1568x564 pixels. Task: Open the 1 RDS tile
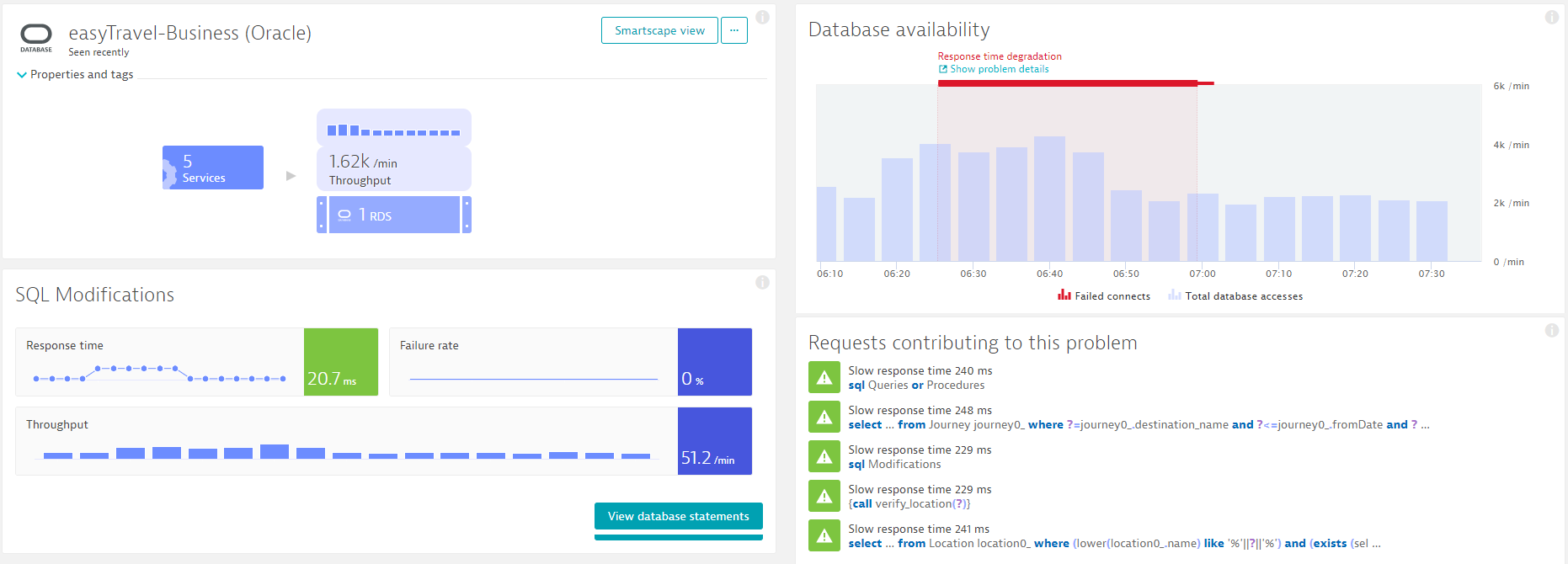pos(394,215)
